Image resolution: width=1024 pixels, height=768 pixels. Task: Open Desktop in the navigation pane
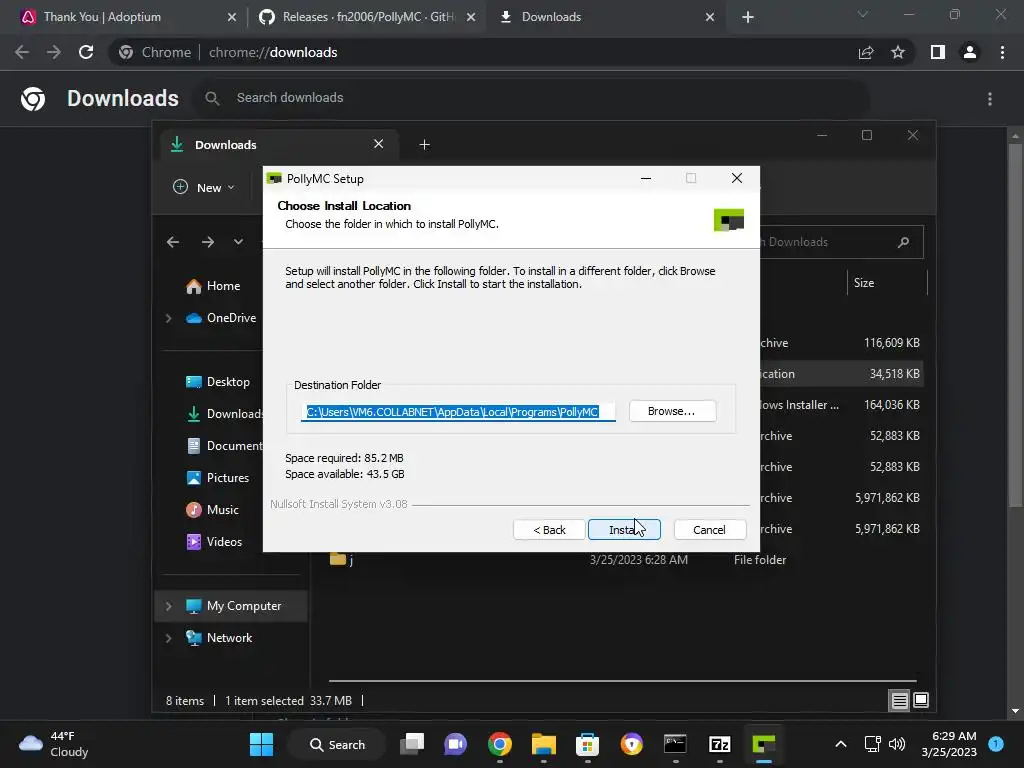[218, 382]
